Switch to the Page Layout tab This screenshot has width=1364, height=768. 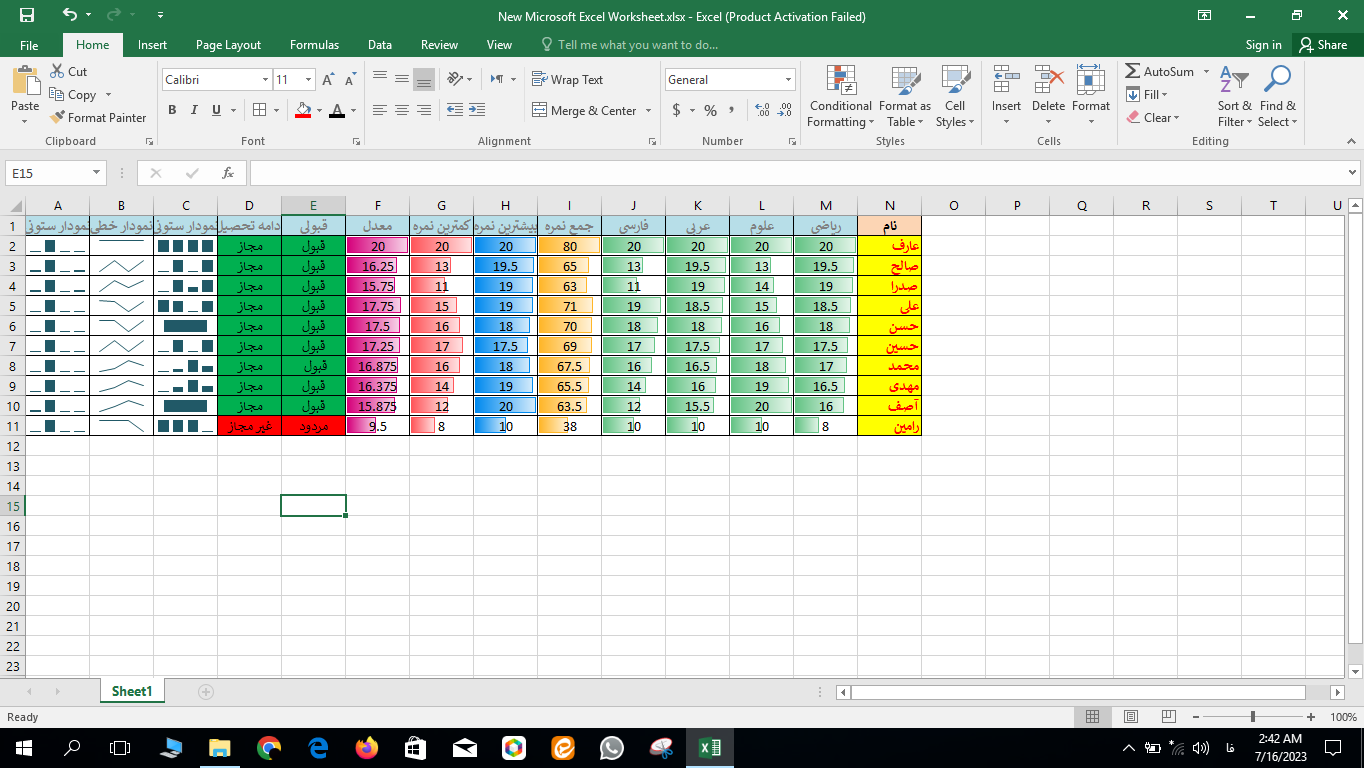pyautogui.click(x=228, y=45)
